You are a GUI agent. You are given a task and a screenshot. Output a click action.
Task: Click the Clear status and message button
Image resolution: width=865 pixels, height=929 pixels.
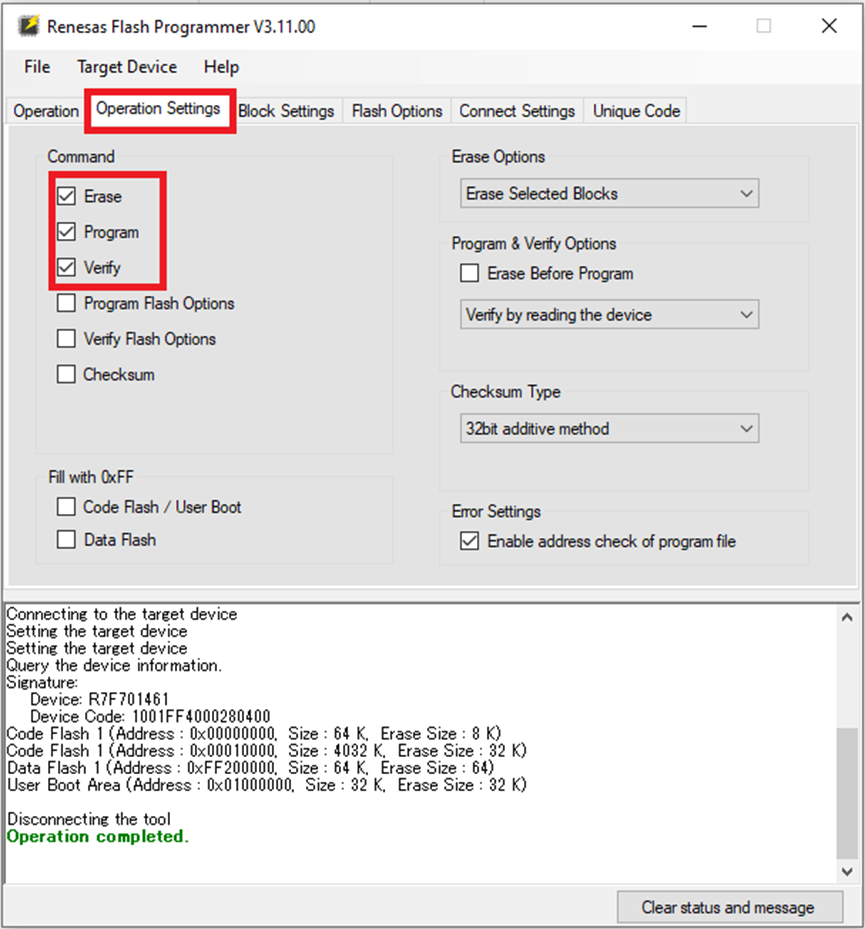click(x=729, y=907)
